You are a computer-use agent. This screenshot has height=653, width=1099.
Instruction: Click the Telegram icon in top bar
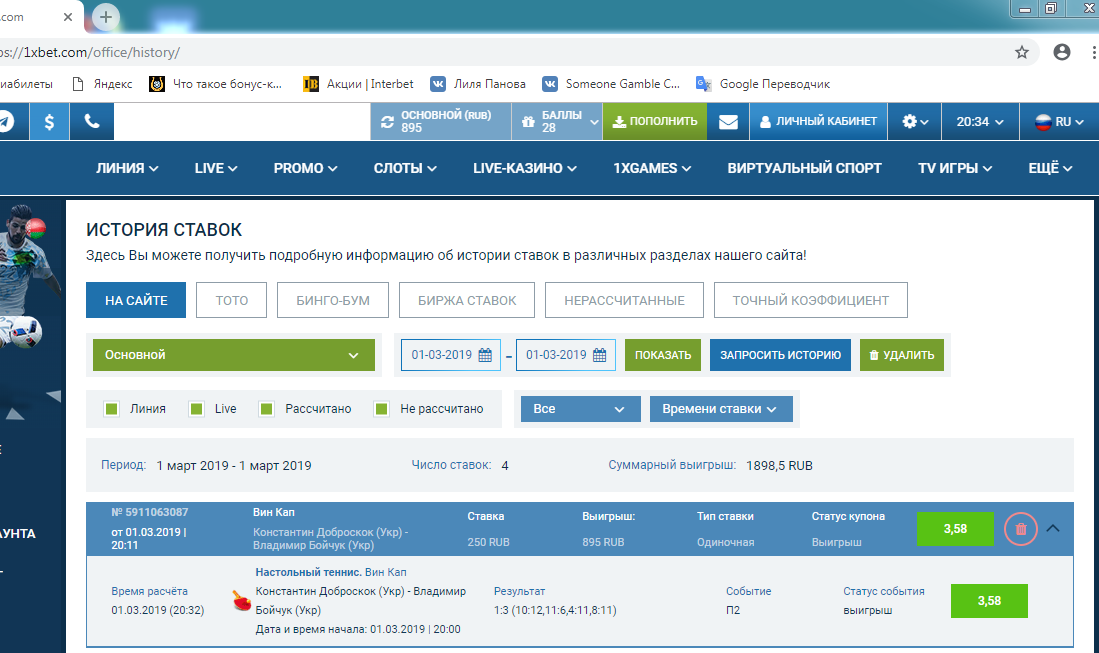click(x=6, y=121)
